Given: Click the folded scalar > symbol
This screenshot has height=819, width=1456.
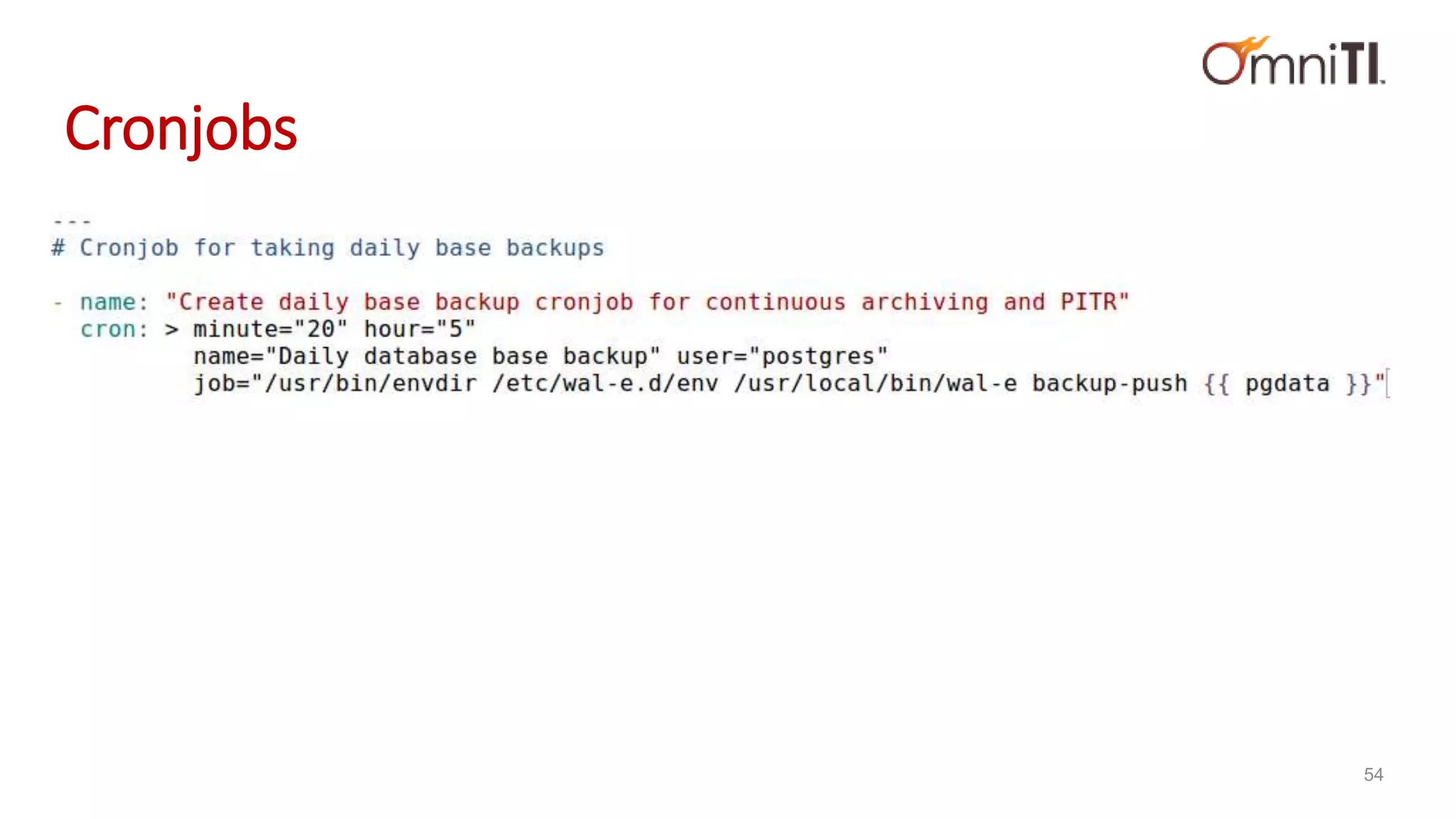Looking at the screenshot, I should point(171,330).
